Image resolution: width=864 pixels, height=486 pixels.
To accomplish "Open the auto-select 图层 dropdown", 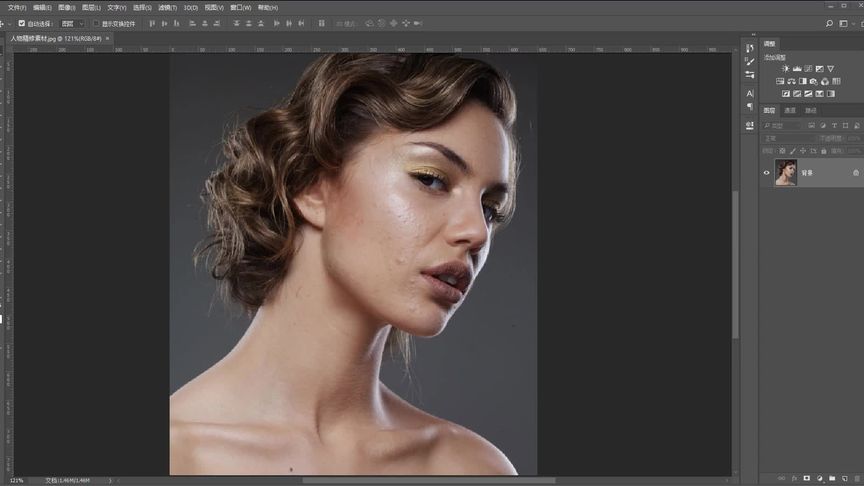I will 73,24.
